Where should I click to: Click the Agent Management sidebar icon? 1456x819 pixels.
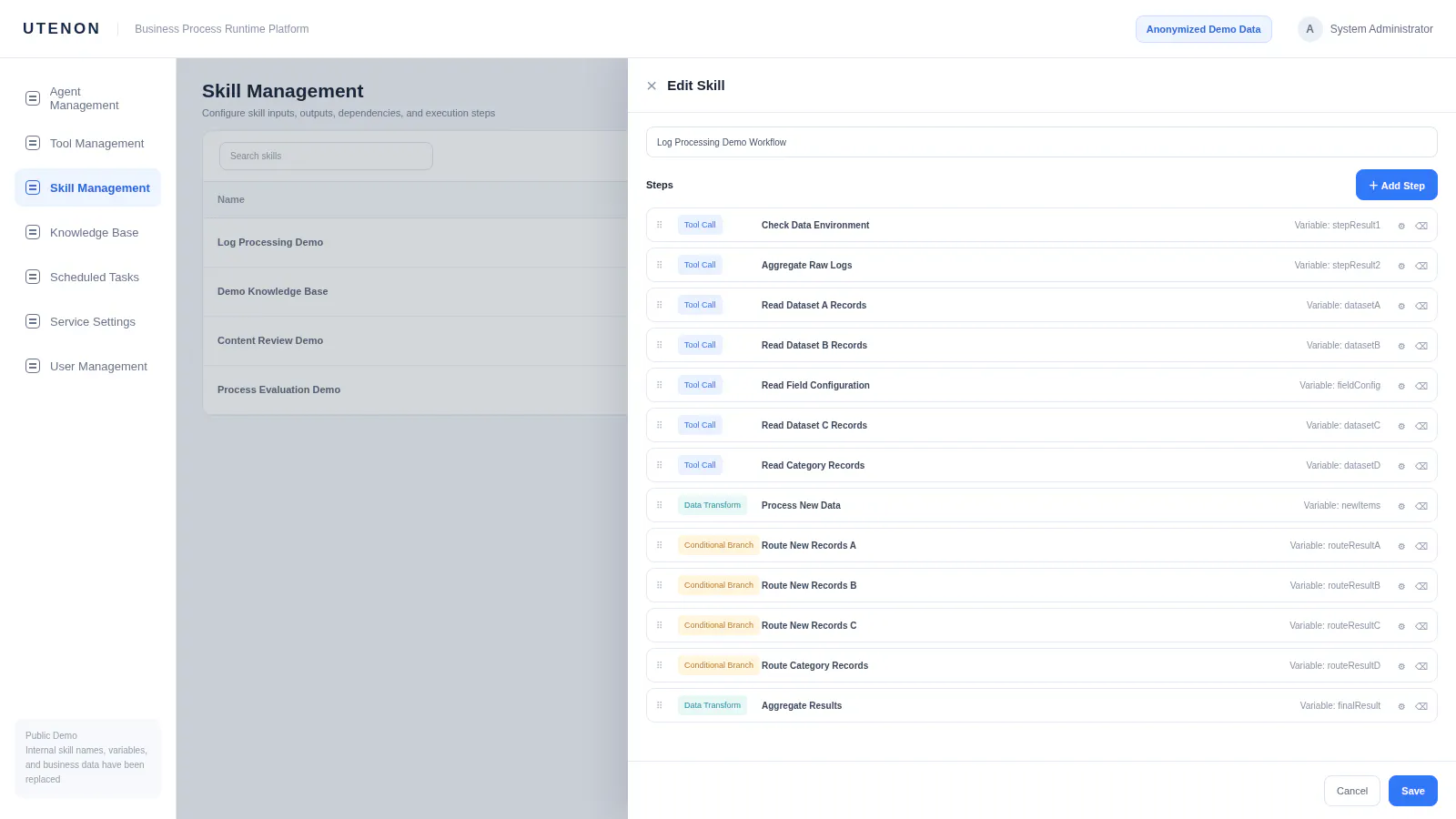[33, 98]
